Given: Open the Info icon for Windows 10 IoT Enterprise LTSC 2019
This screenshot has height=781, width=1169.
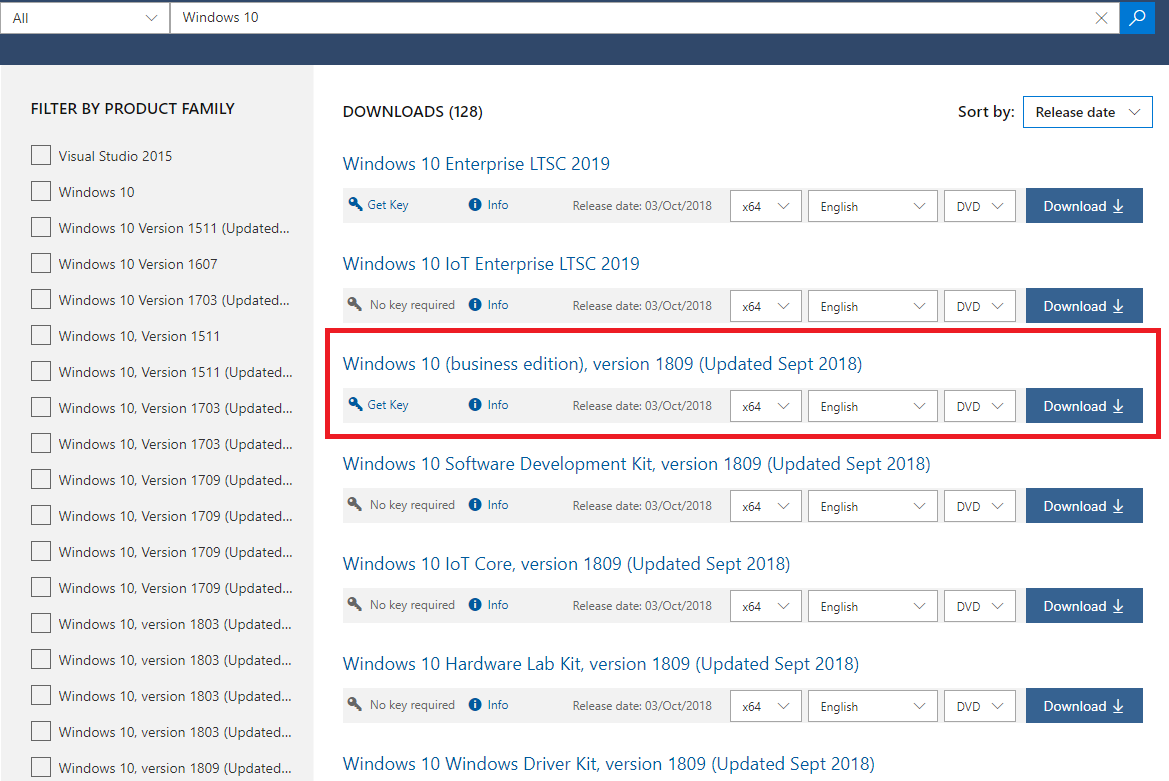Looking at the screenshot, I should (x=475, y=305).
